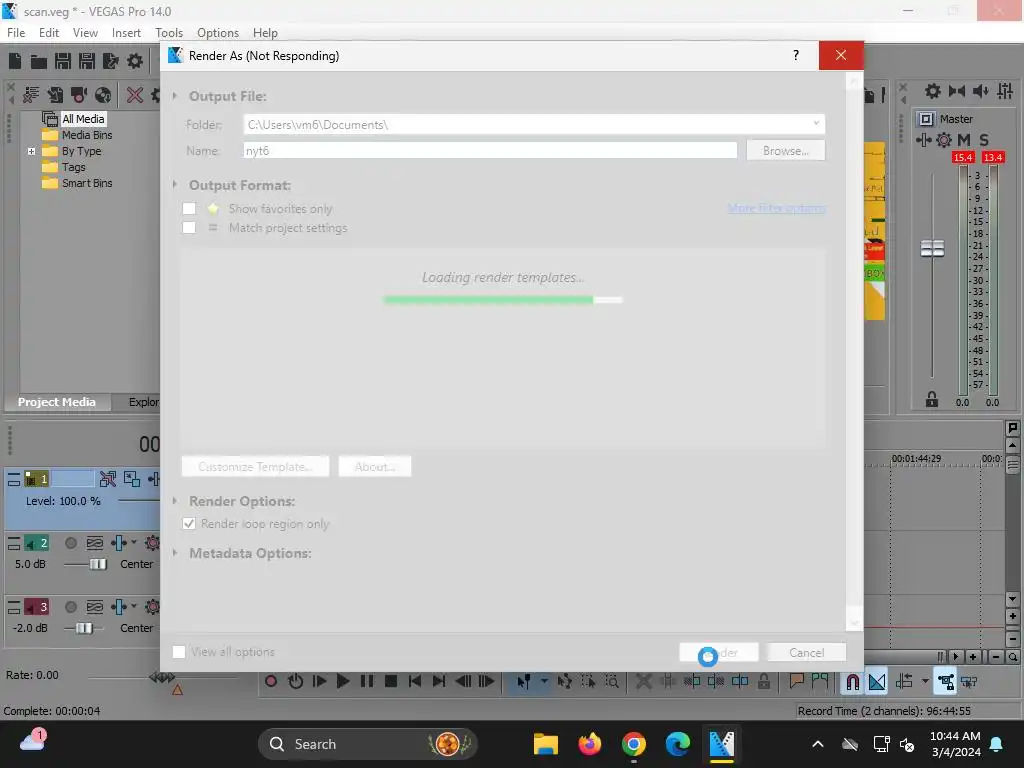Click the Import Media icon

[x=56, y=95]
